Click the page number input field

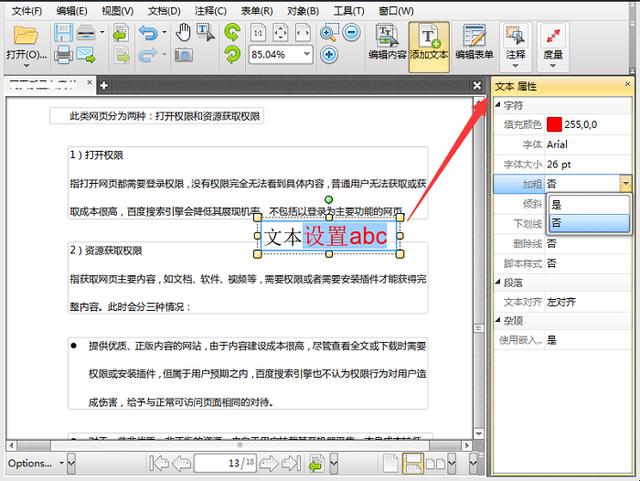(x=225, y=463)
